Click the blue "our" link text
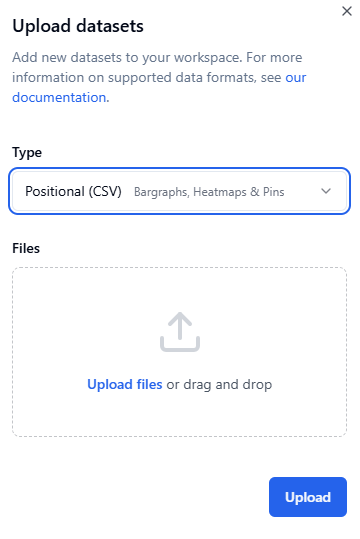The width and height of the screenshot is (360, 539). click(296, 78)
